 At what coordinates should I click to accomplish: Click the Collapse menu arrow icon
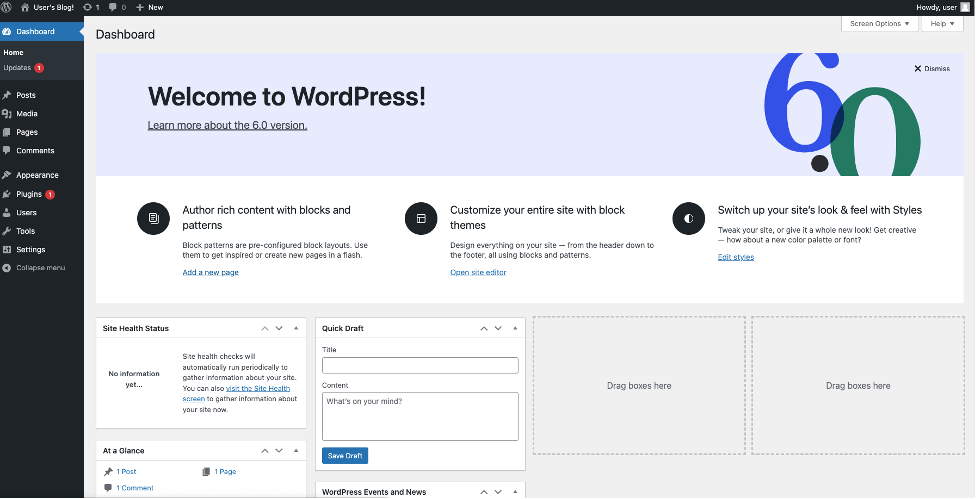(x=7, y=268)
